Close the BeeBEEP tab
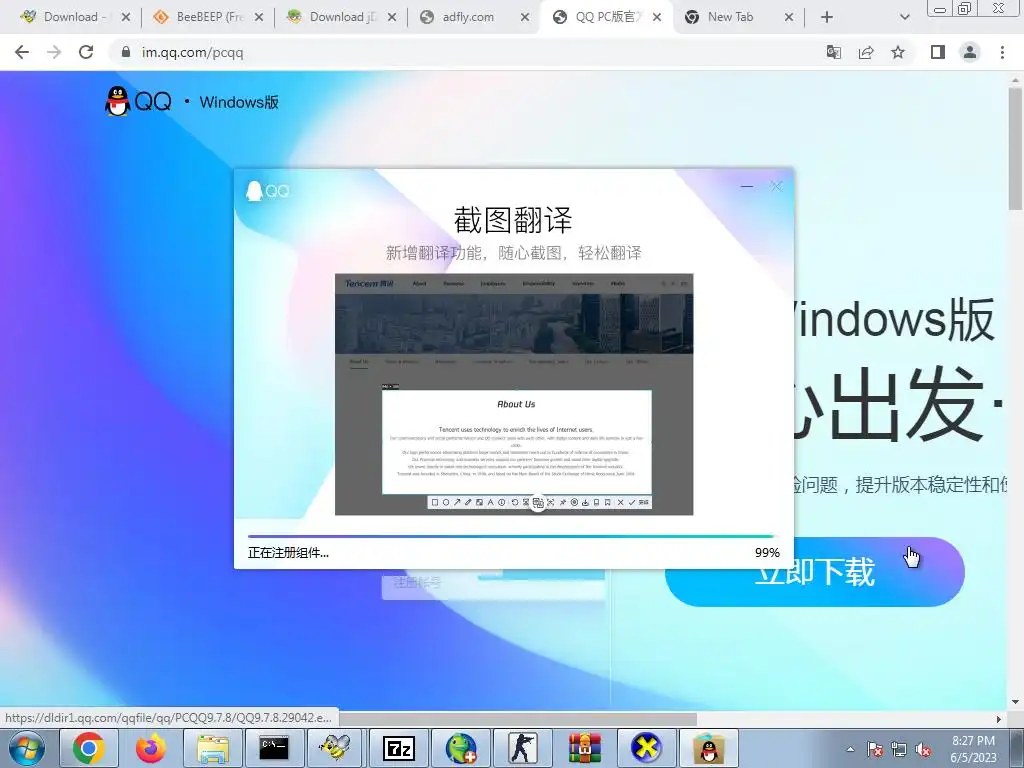 pyautogui.click(x=259, y=18)
